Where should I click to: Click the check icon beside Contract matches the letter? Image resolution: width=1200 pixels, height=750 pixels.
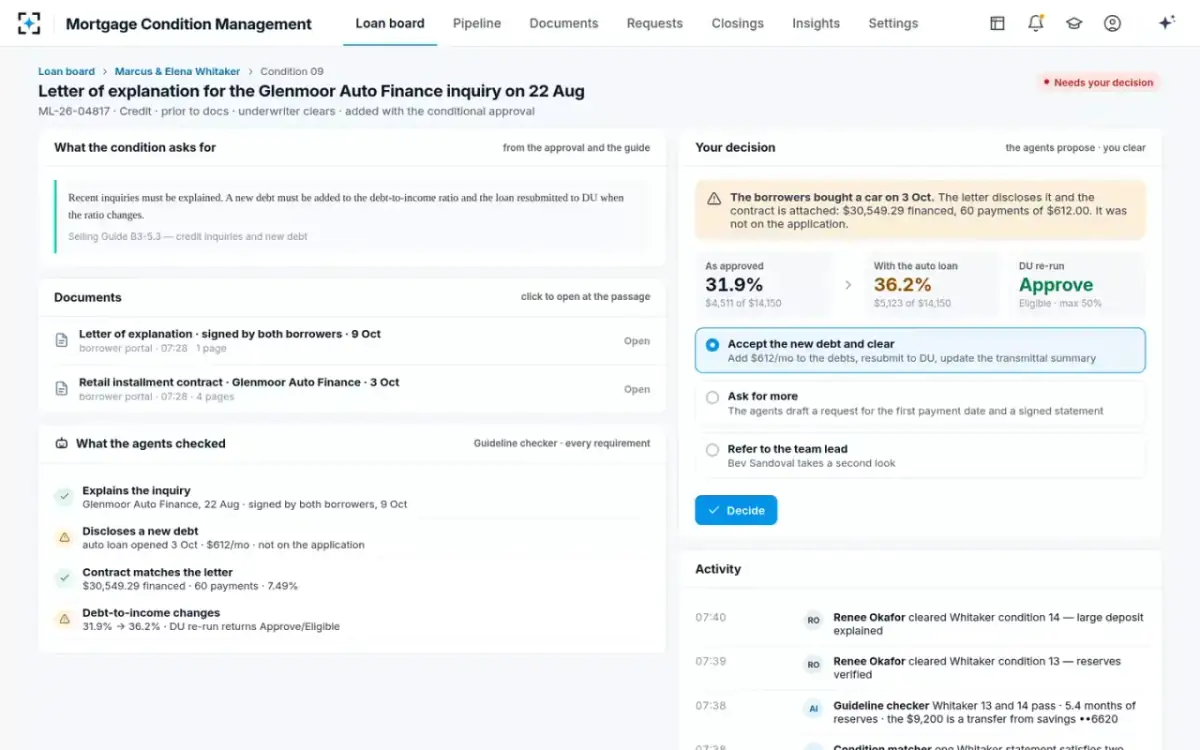click(64, 579)
